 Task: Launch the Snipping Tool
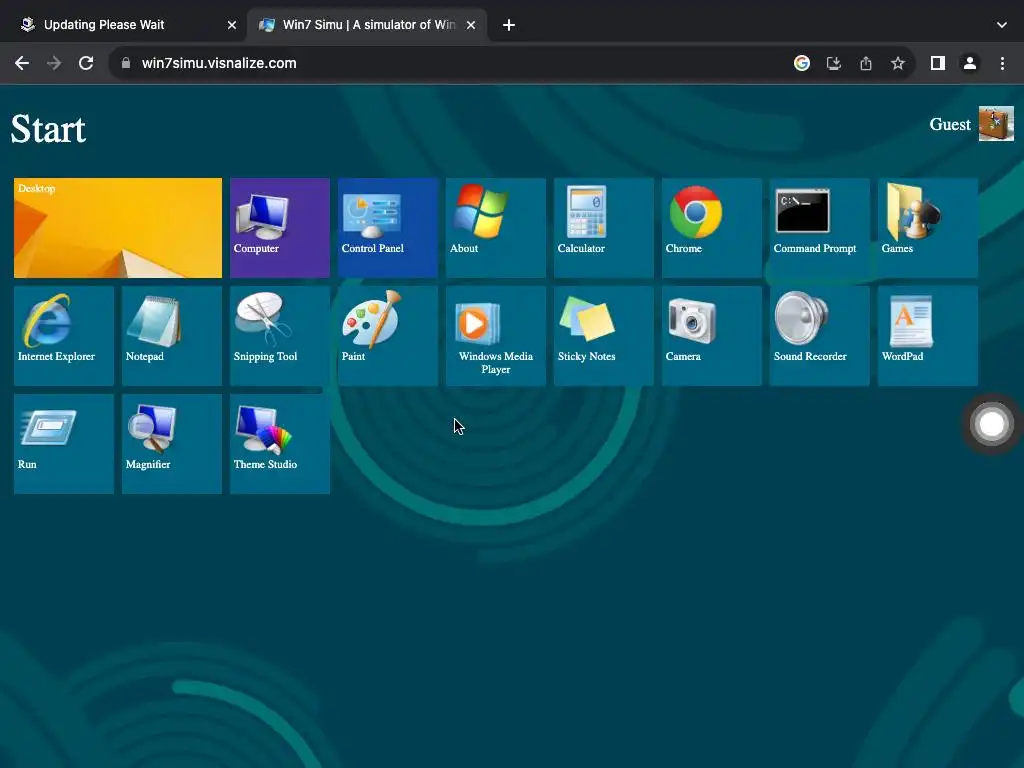click(280, 336)
